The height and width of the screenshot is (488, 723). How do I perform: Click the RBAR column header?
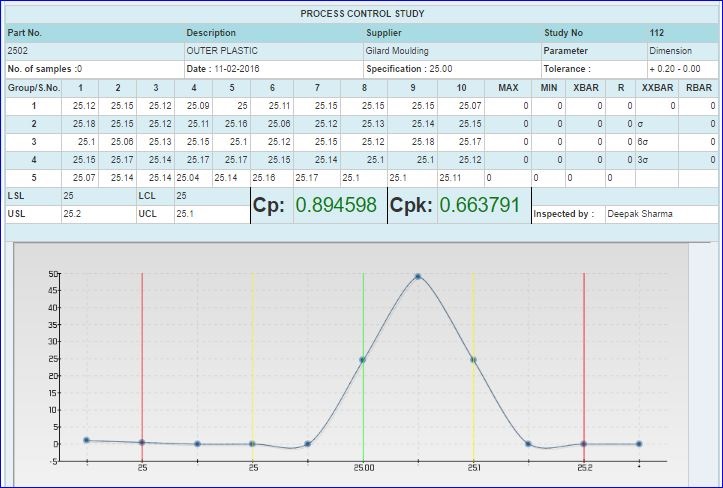tap(699, 88)
